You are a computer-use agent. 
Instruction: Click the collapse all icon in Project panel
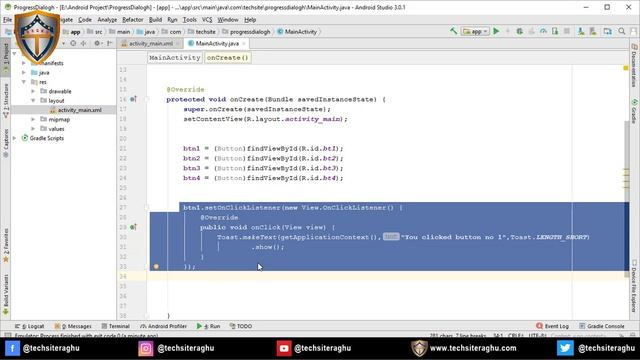click(84, 43)
